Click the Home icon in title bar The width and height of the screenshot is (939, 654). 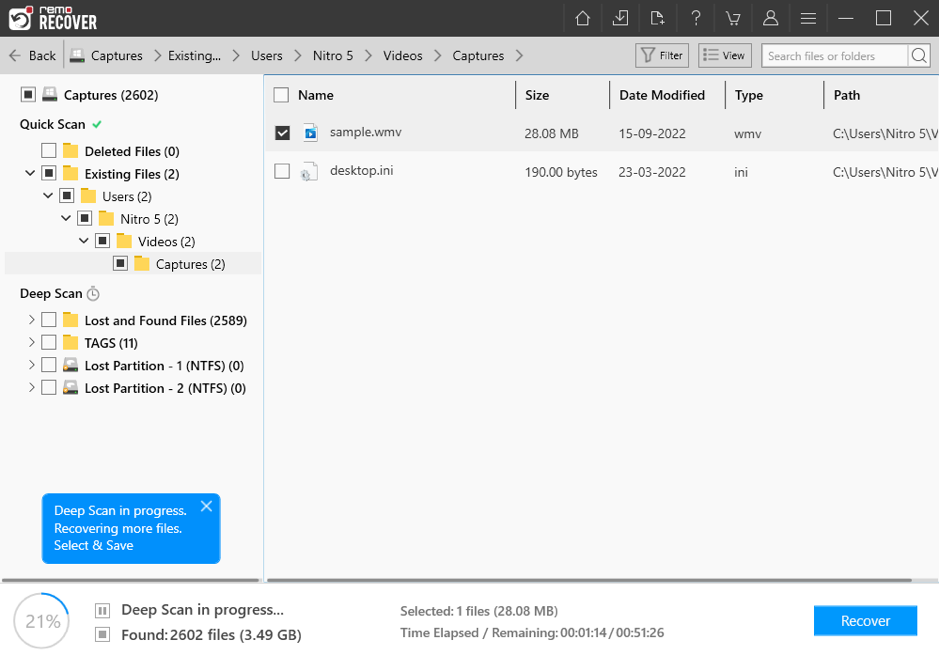(x=583, y=18)
